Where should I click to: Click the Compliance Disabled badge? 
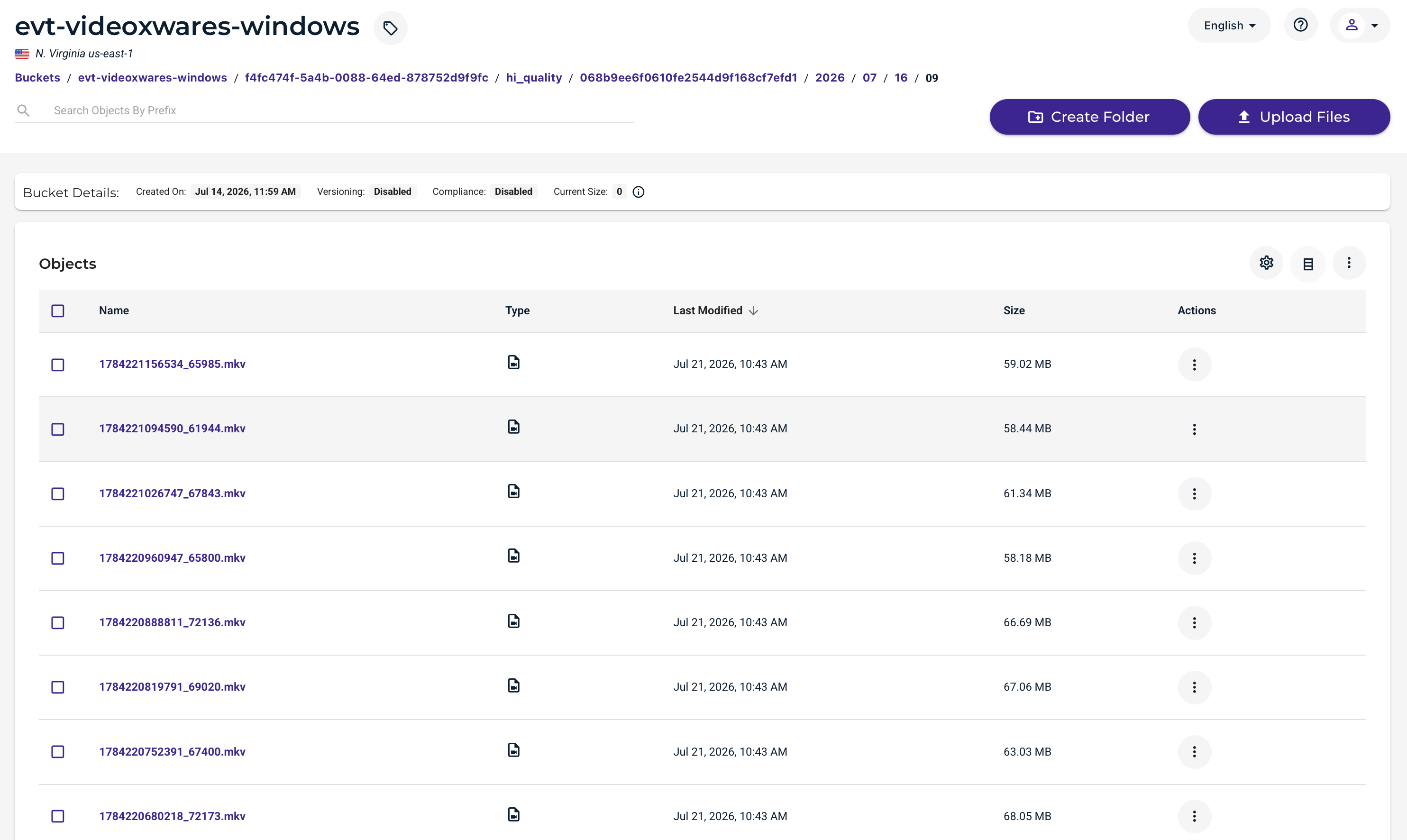tap(513, 192)
